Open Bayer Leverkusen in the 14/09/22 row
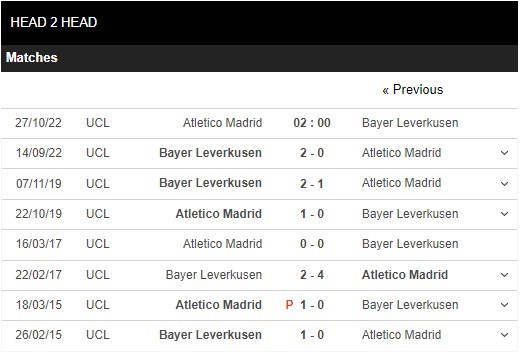The image size is (526, 362). [210, 153]
